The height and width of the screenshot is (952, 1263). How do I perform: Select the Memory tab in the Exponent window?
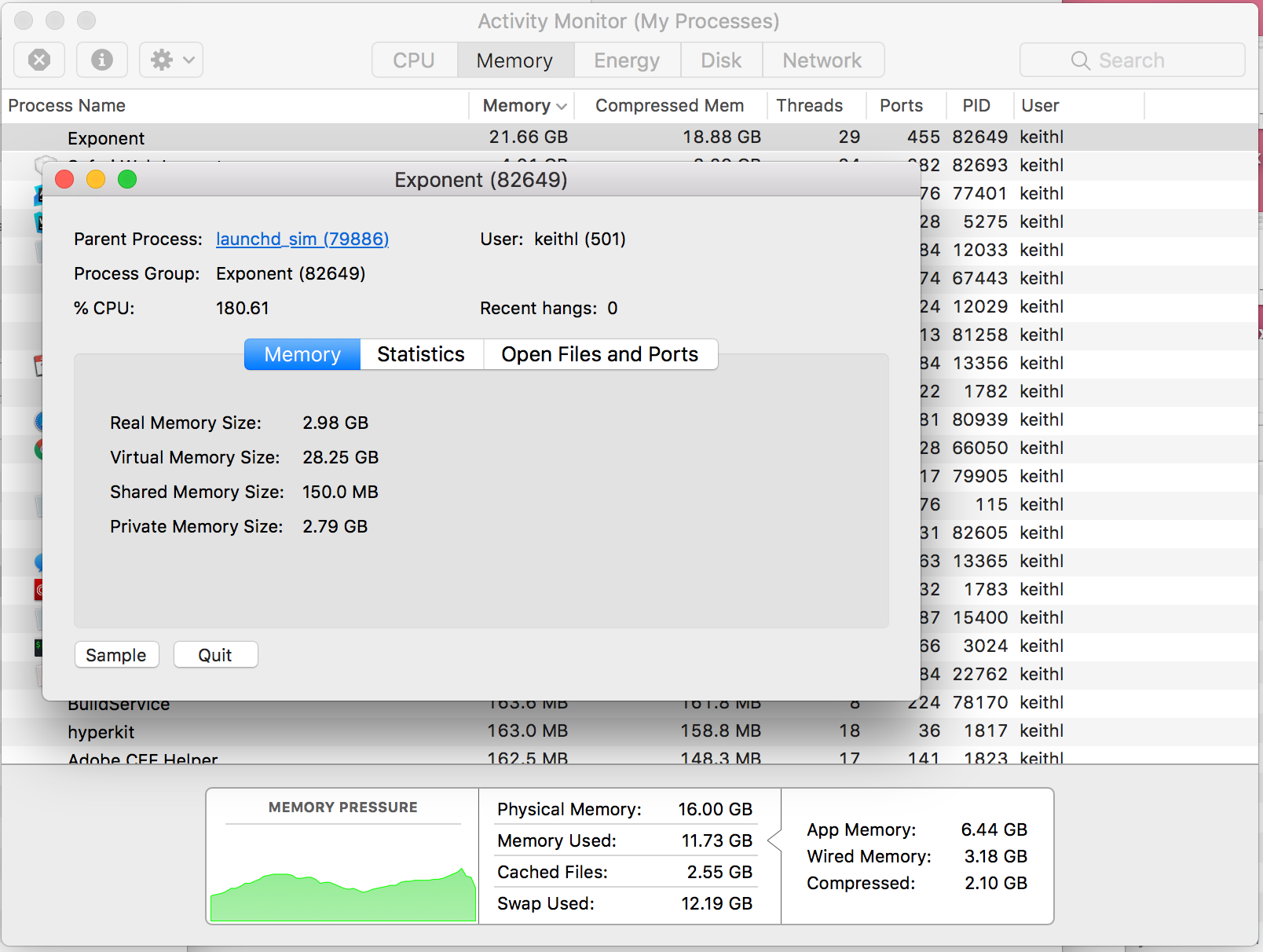(302, 354)
